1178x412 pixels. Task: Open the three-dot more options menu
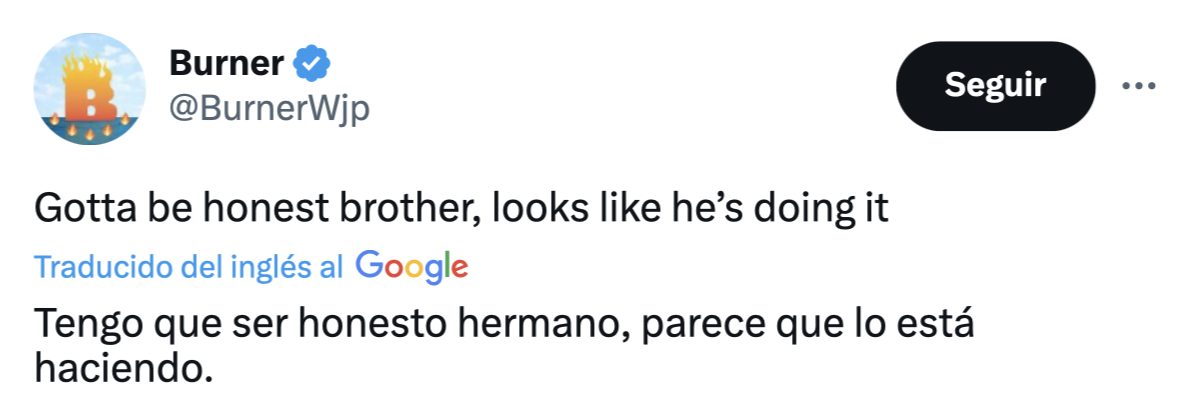point(1138,86)
